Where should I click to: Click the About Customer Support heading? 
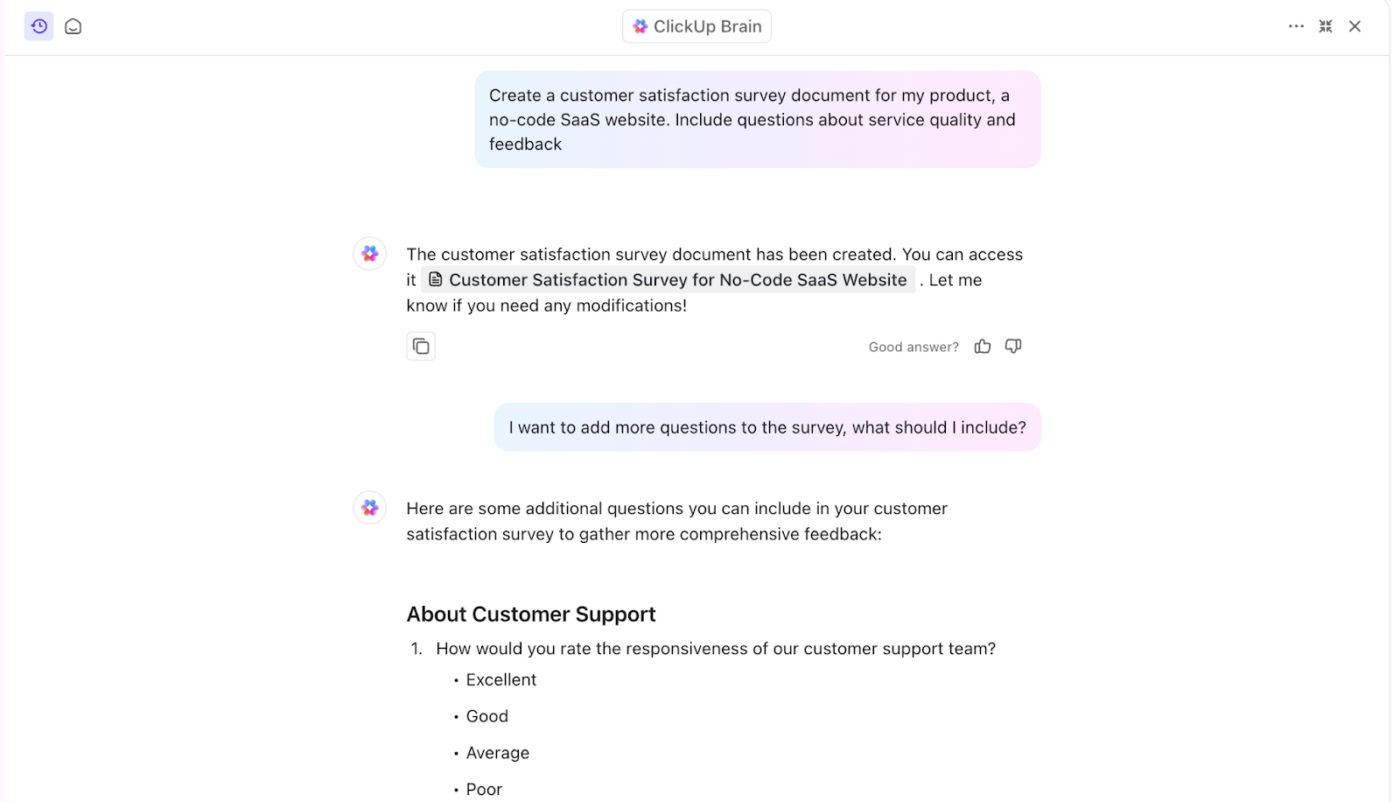click(531, 614)
